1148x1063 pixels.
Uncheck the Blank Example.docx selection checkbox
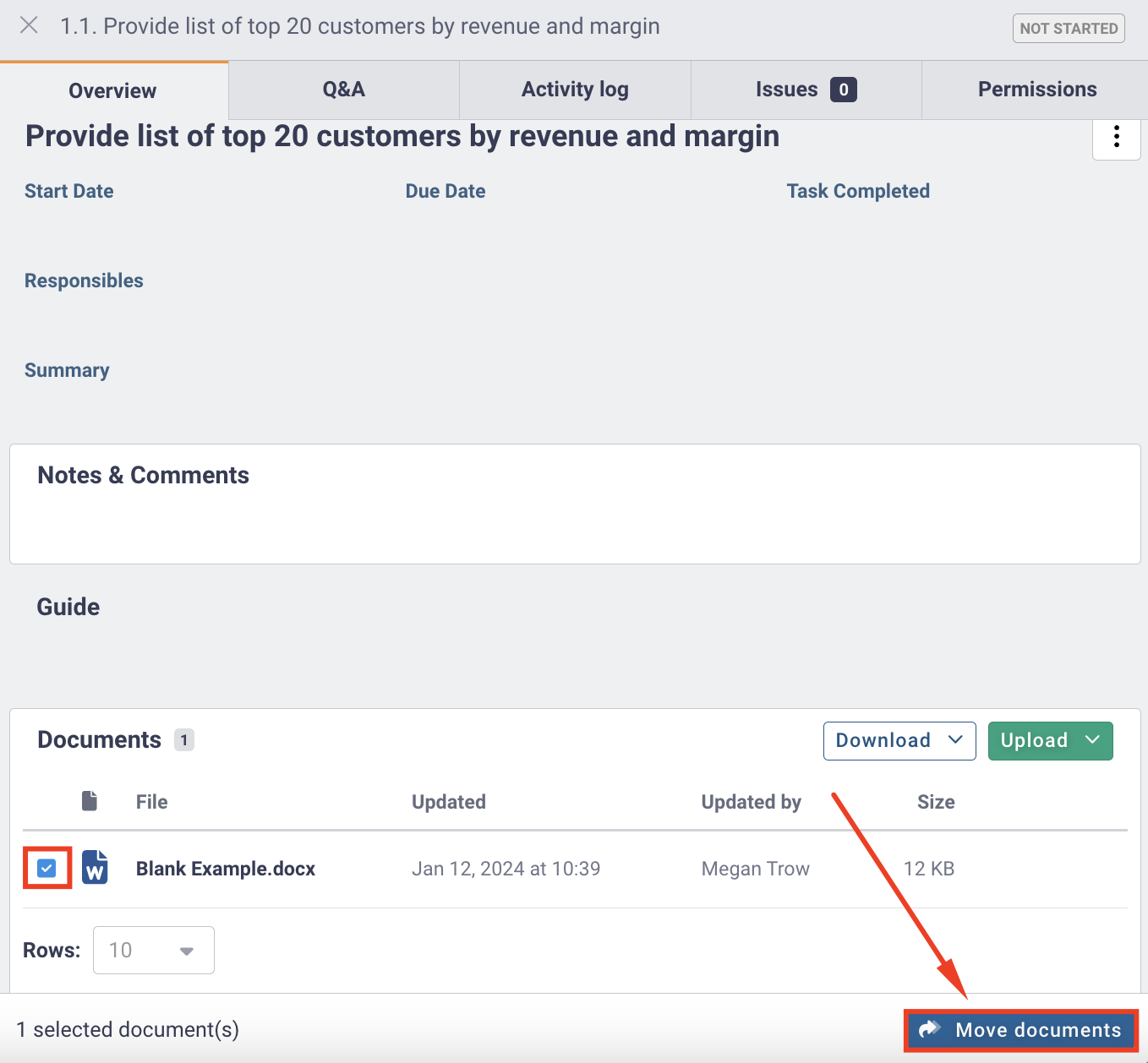tap(46, 867)
